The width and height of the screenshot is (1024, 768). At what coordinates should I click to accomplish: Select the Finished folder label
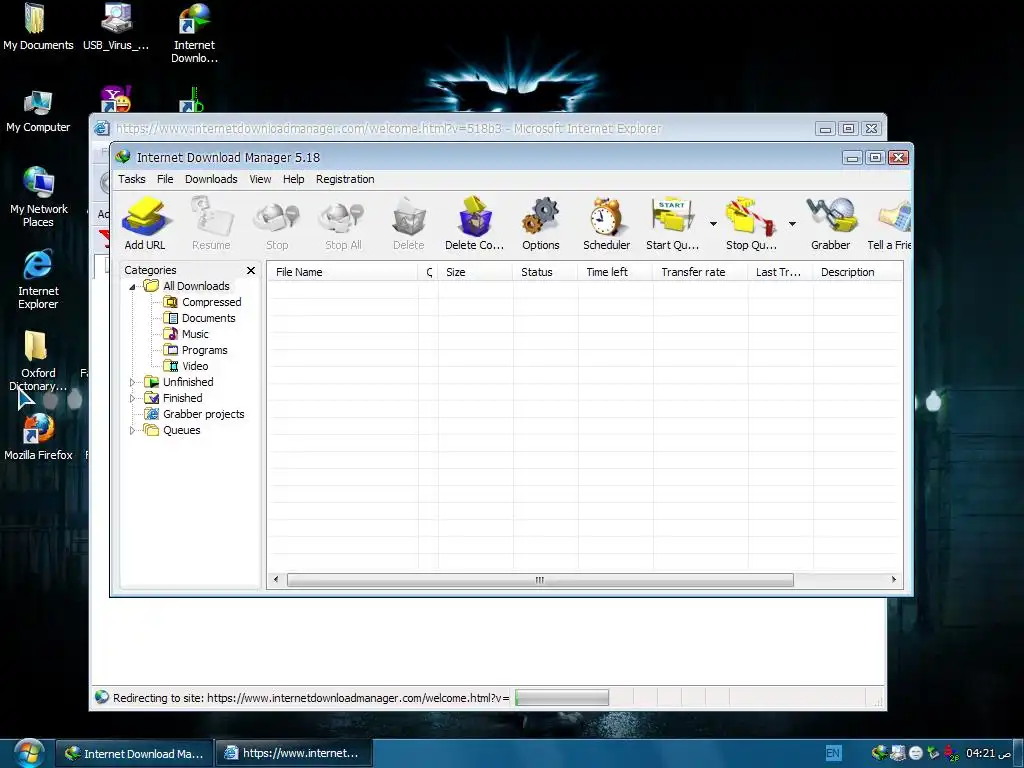pyautogui.click(x=182, y=398)
